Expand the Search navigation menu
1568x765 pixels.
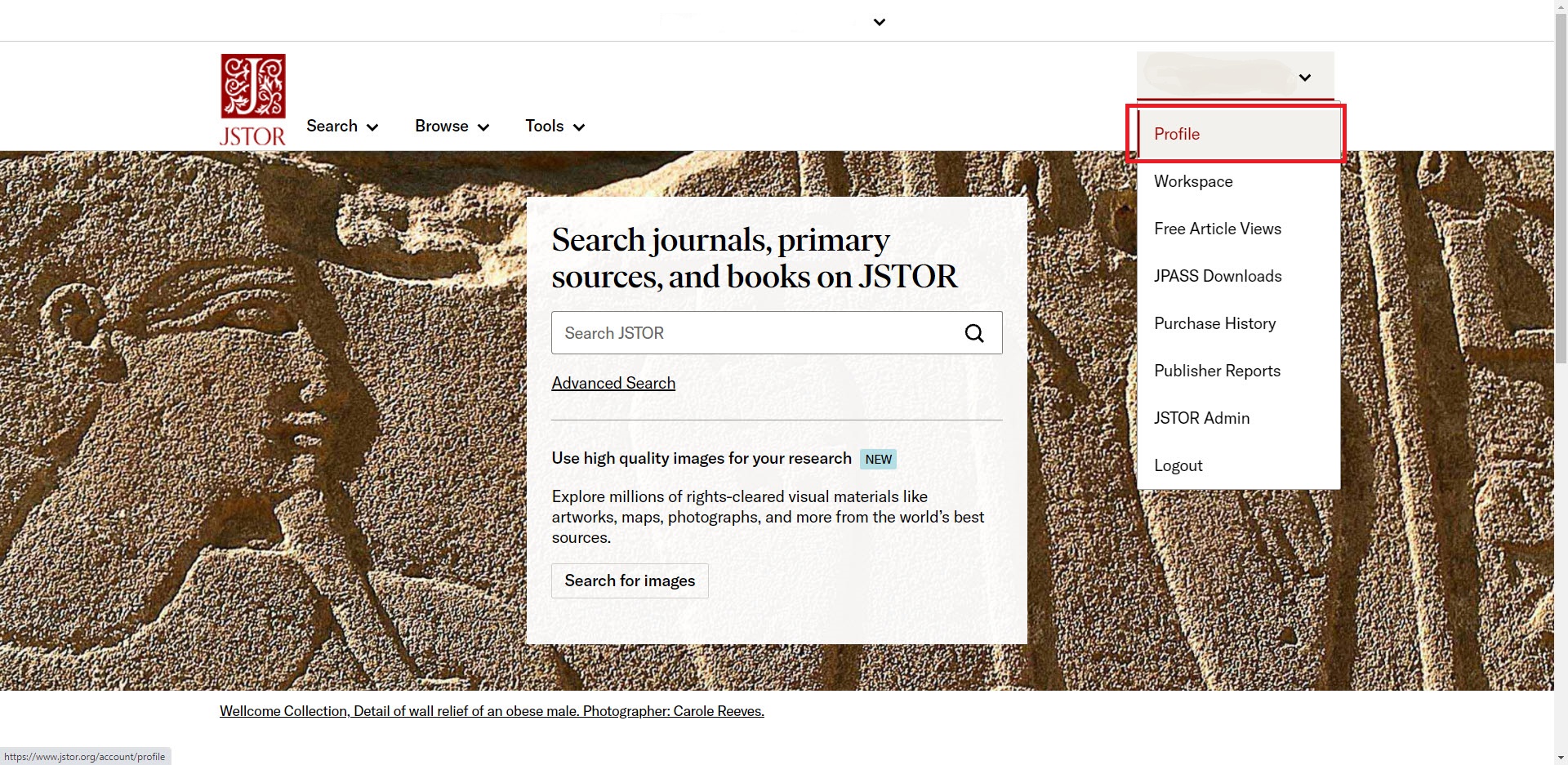point(342,127)
